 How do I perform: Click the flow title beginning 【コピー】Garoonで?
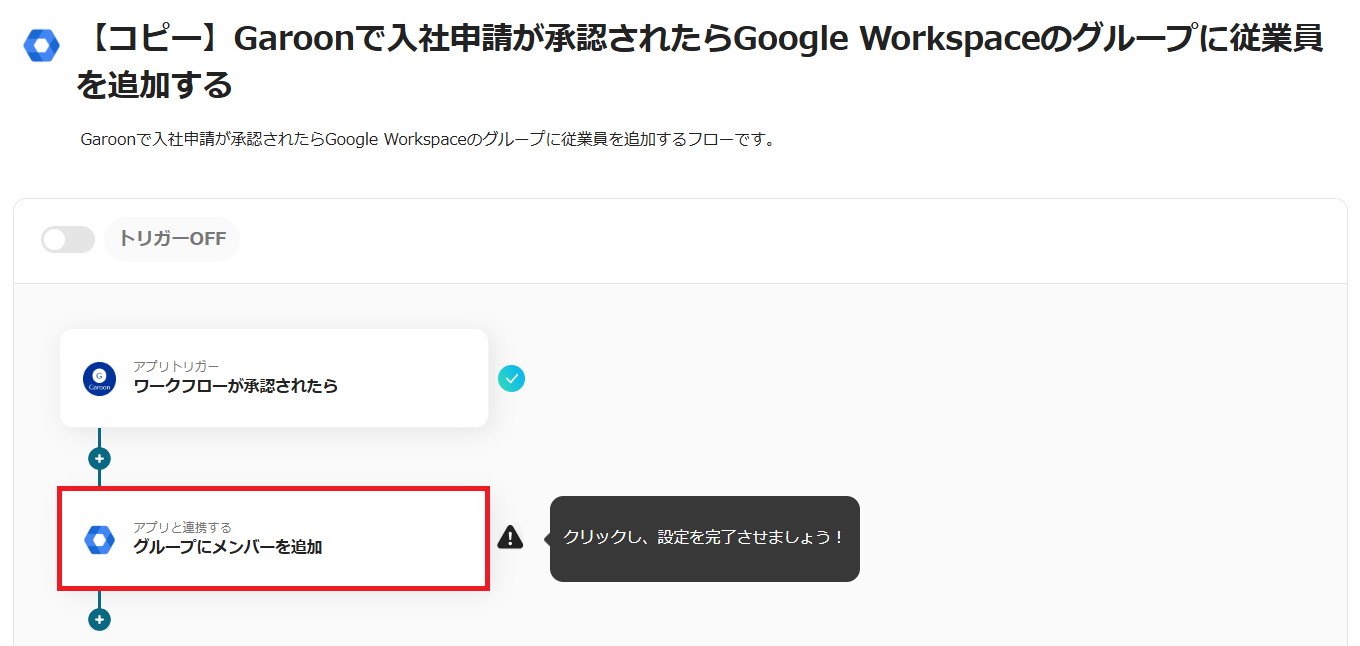[x=700, y=62]
